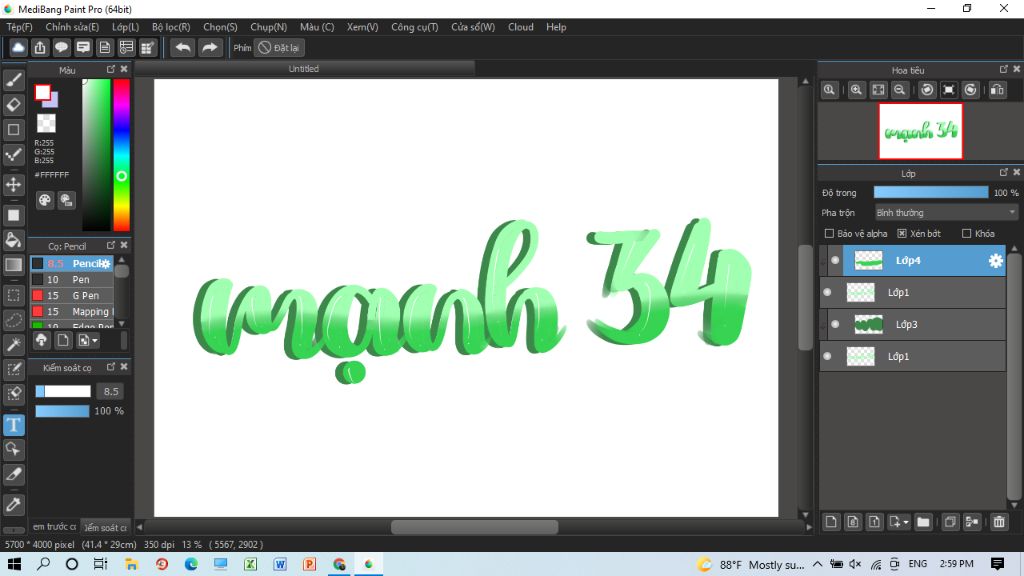Select the Bucket fill tool
The height and width of the screenshot is (576, 1024).
[x=14, y=240]
